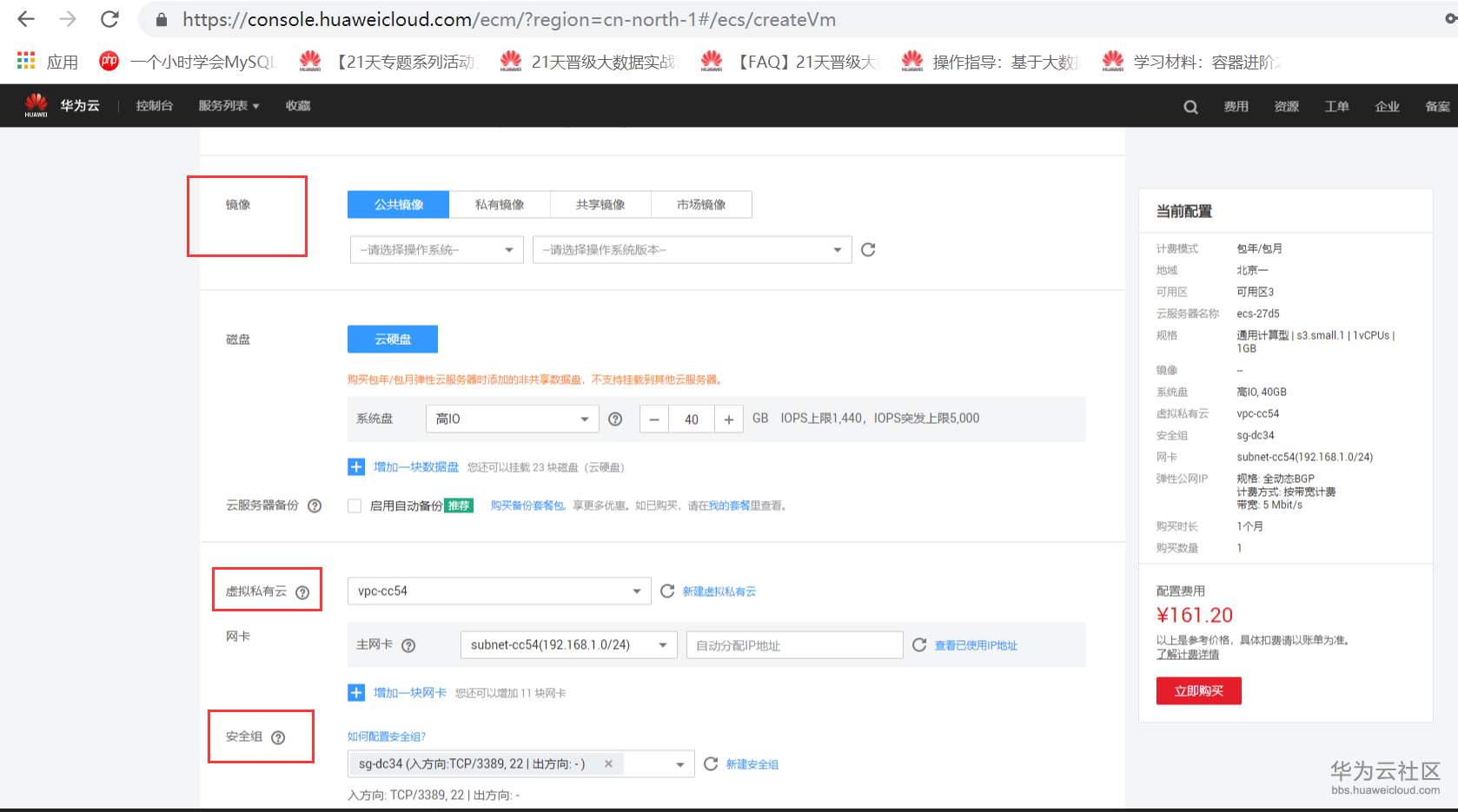This screenshot has width=1458, height=812.
Task: Open the 费用 menu
Action: pyautogui.click(x=1236, y=106)
